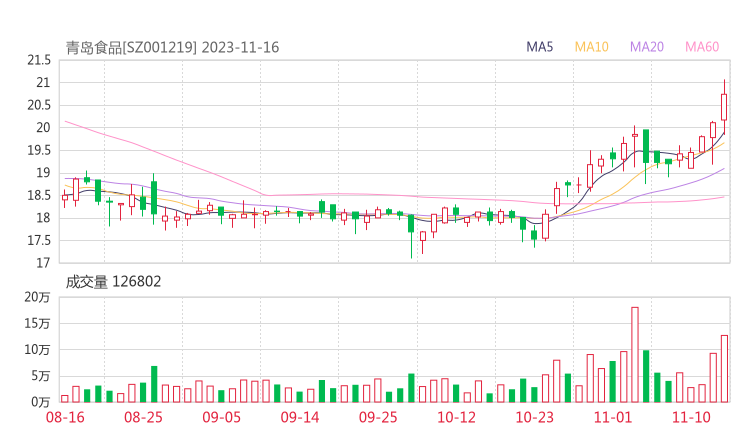Viewport: 740px width, 440px height.
Task: Click the MA20 legend label
Action: coord(647,47)
